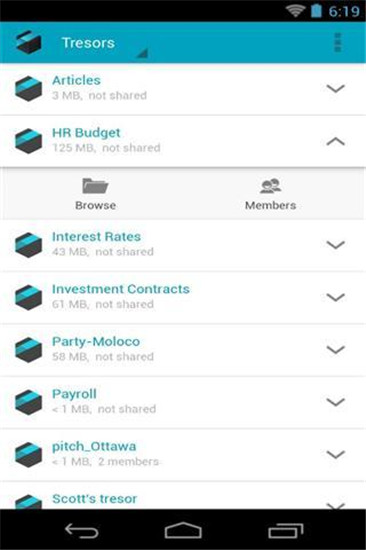
Task: Click the Interest Rates cube icon
Action: click(x=28, y=244)
